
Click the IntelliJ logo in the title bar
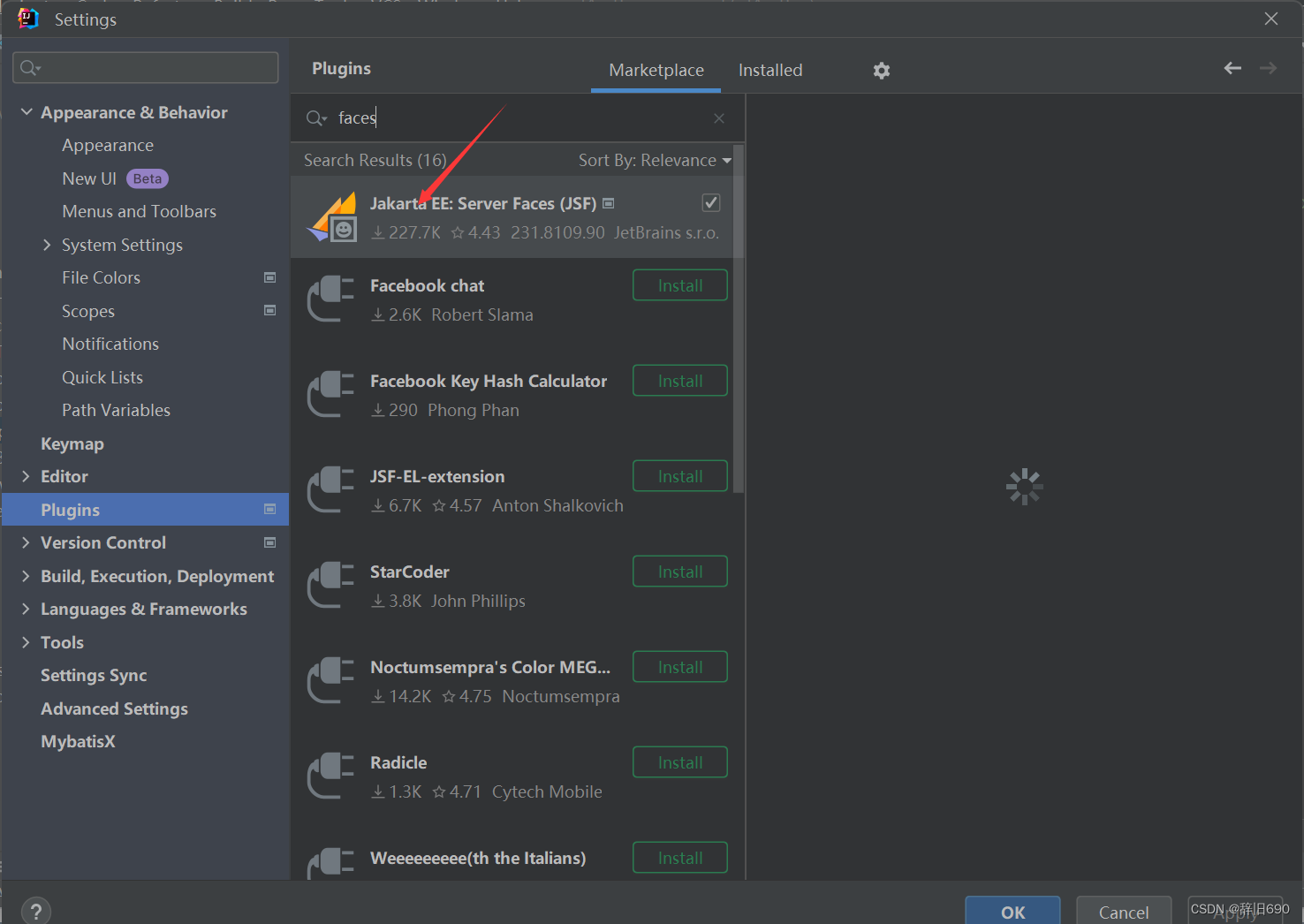(27, 19)
